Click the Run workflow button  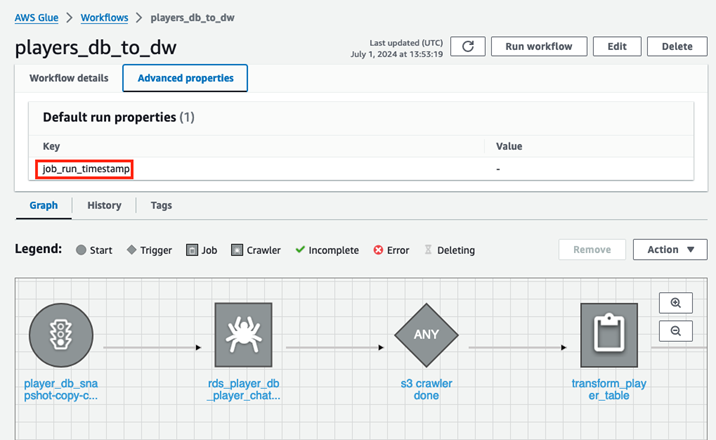539,47
